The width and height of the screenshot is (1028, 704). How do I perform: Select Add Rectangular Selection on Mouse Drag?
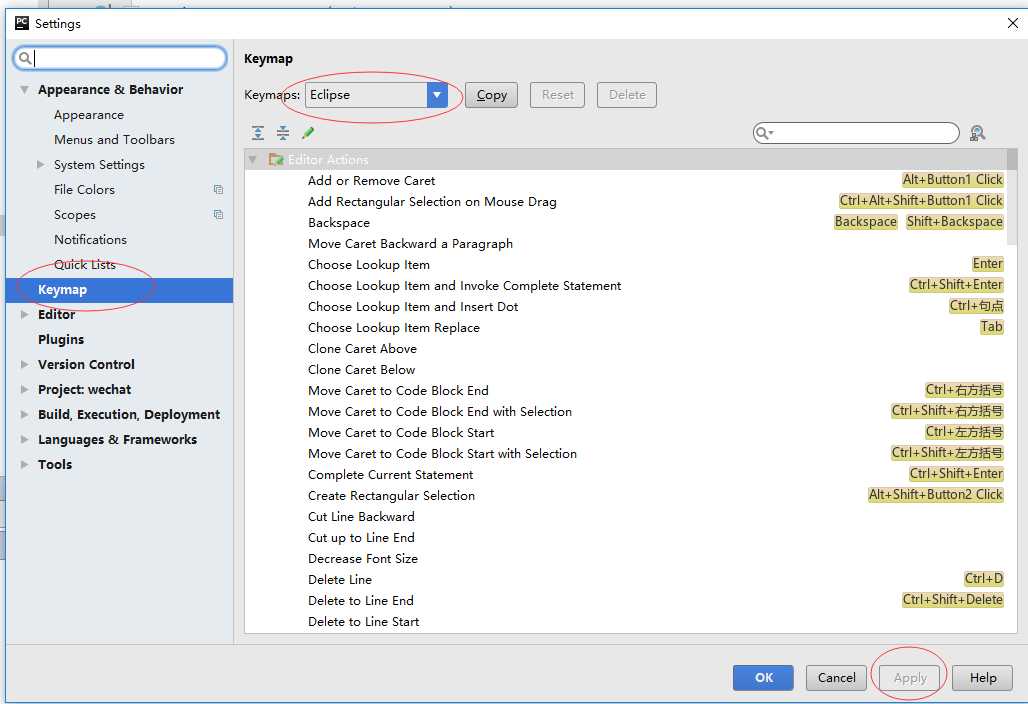(x=432, y=201)
